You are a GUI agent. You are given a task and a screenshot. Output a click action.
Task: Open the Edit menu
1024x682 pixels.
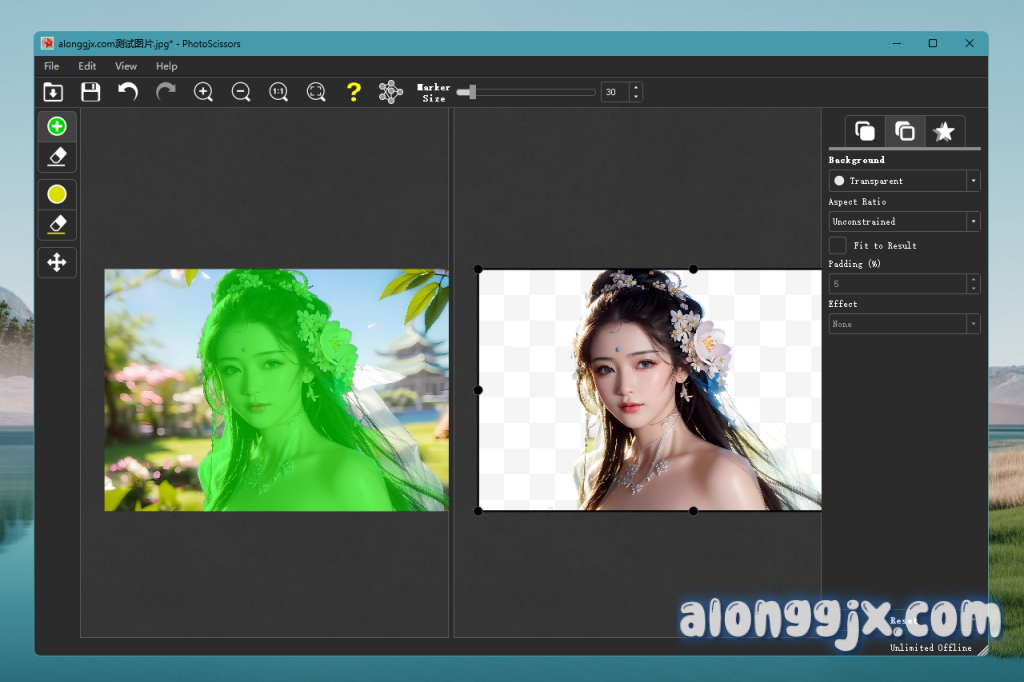pos(87,66)
